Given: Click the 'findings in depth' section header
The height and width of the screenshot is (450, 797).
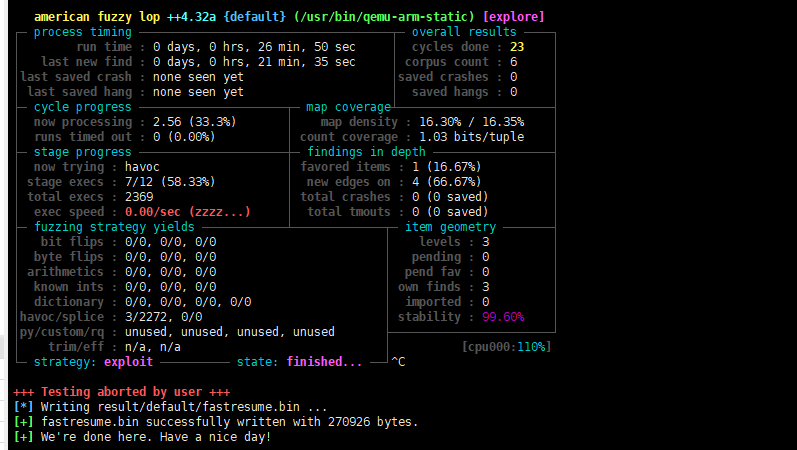Looking at the screenshot, I should (x=366, y=152).
